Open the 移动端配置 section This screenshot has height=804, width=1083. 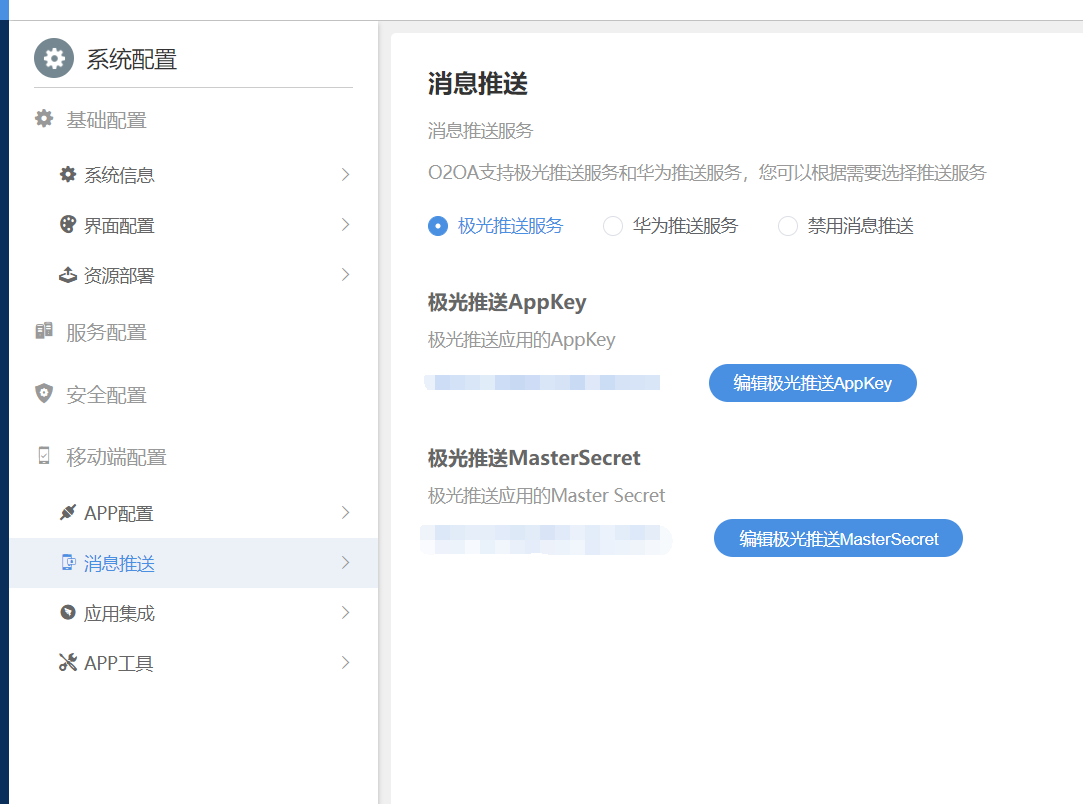(116, 457)
